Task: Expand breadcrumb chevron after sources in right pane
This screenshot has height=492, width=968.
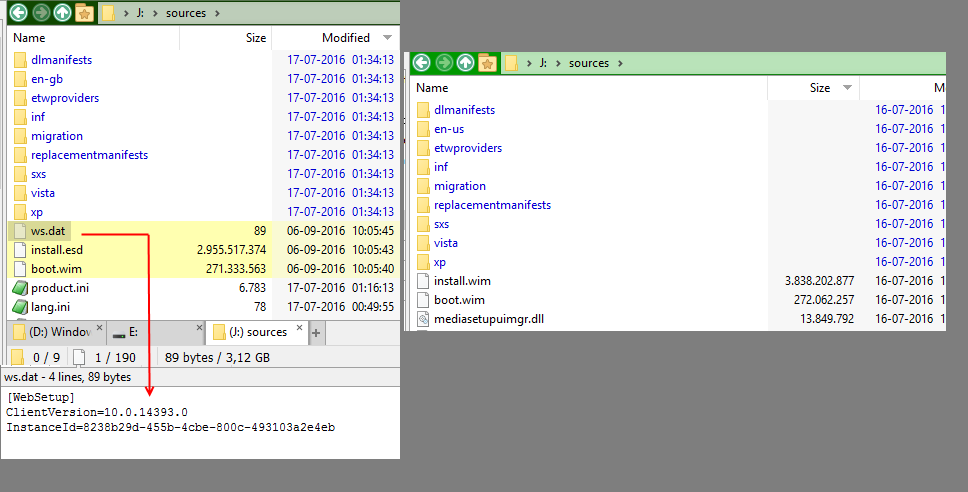Action: [x=620, y=63]
